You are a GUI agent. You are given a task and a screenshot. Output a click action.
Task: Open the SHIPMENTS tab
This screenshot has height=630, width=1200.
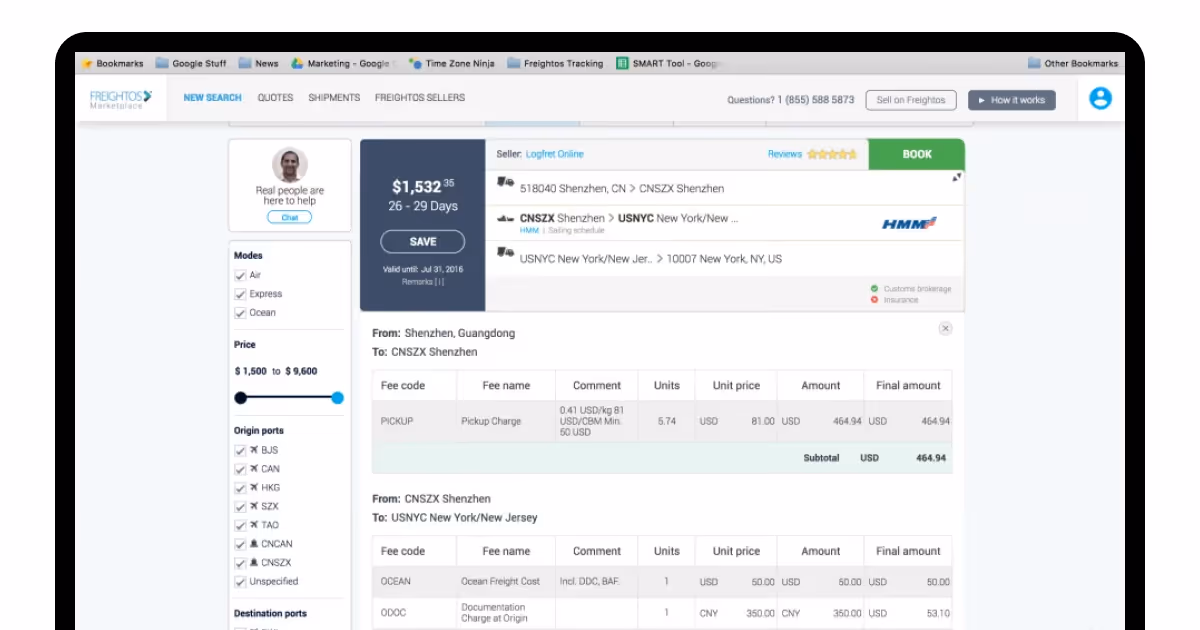pyautogui.click(x=334, y=98)
